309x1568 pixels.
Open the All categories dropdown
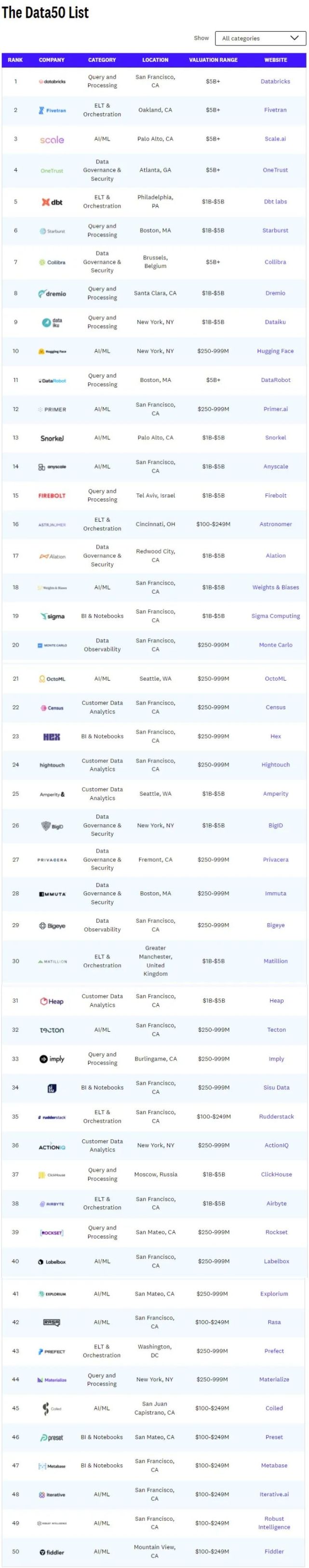click(260, 38)
